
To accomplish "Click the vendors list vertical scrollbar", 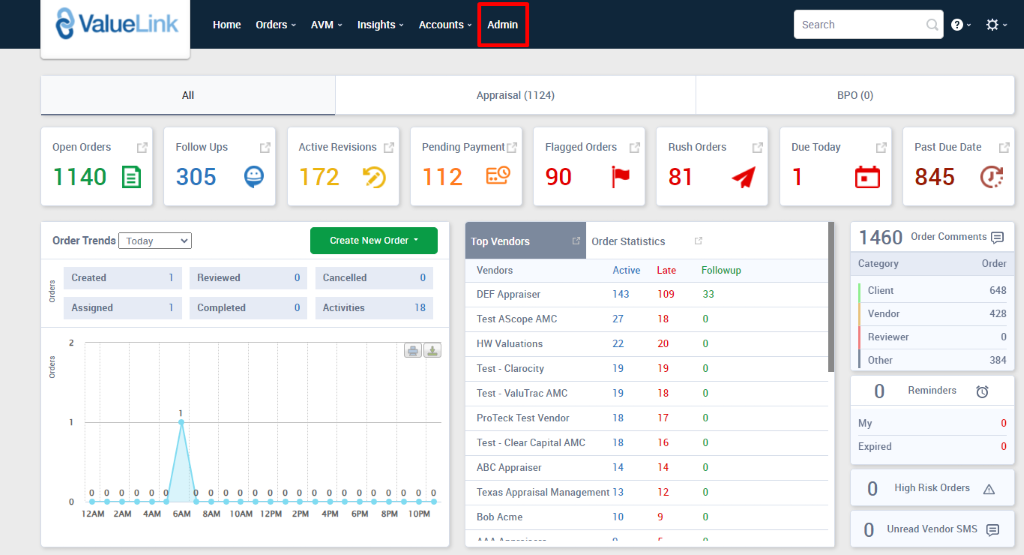I will coord(831,297).
